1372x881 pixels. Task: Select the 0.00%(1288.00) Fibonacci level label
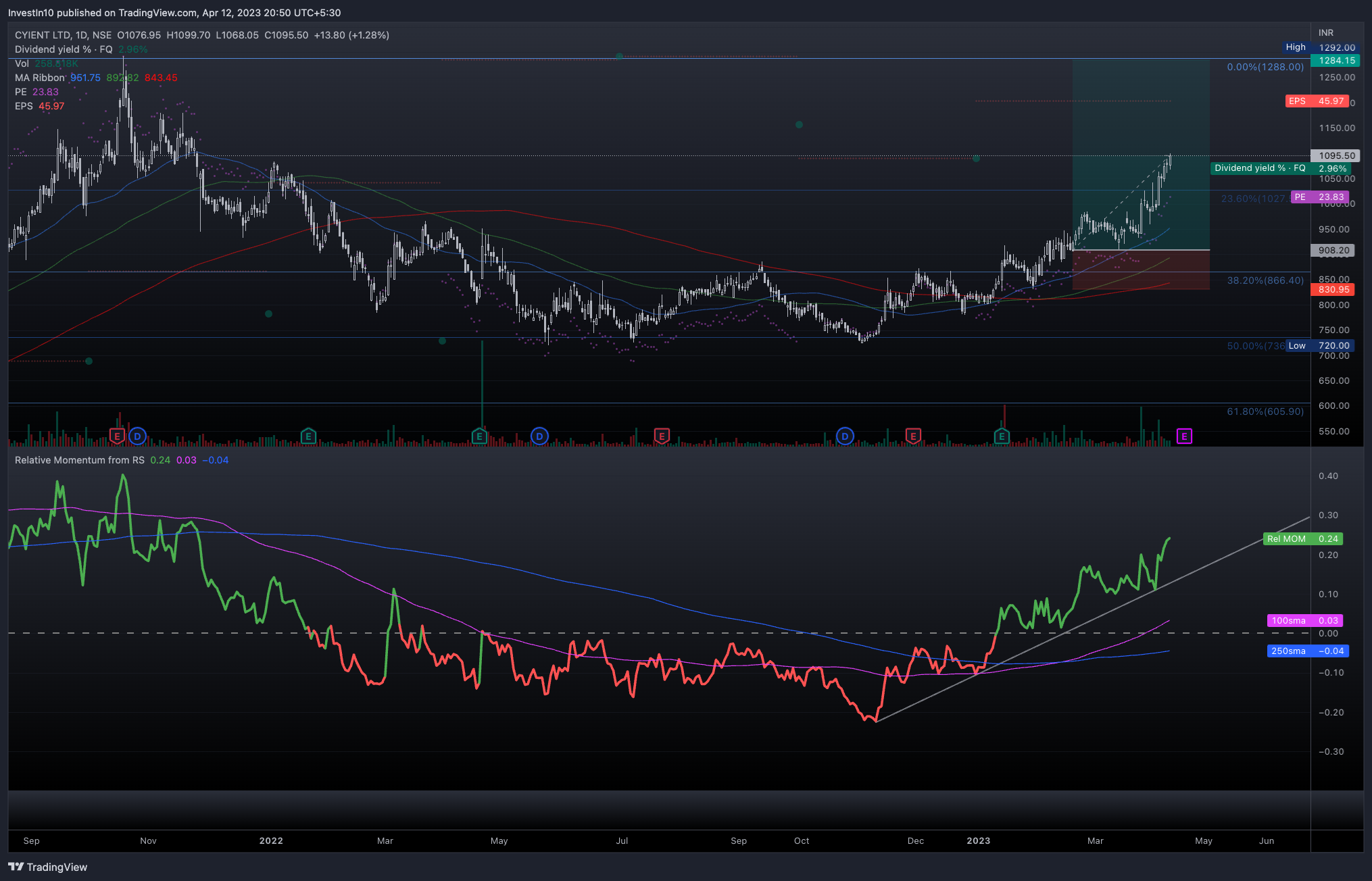click(1265, 67)
